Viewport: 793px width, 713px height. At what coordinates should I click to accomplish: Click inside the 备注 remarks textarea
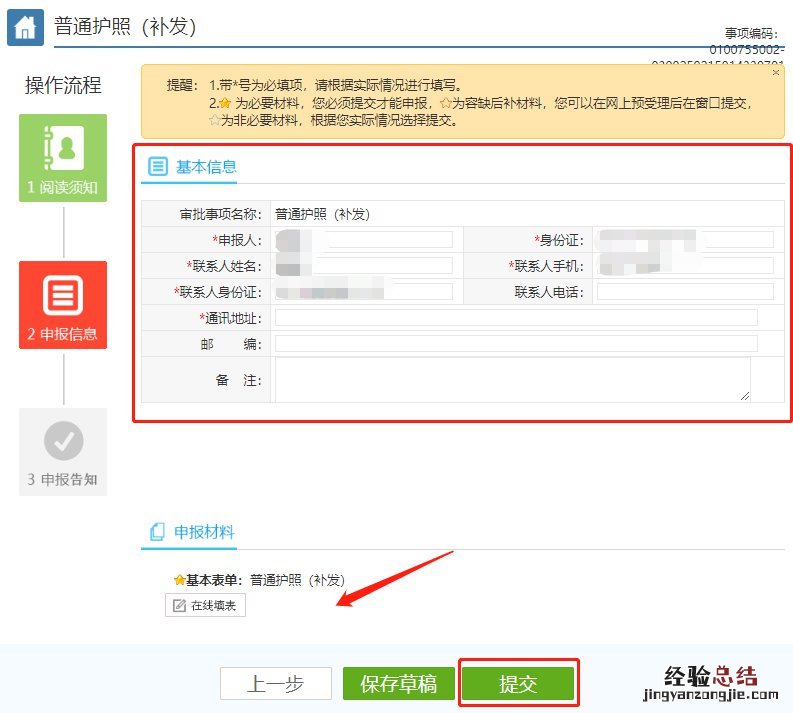(512, 380)
